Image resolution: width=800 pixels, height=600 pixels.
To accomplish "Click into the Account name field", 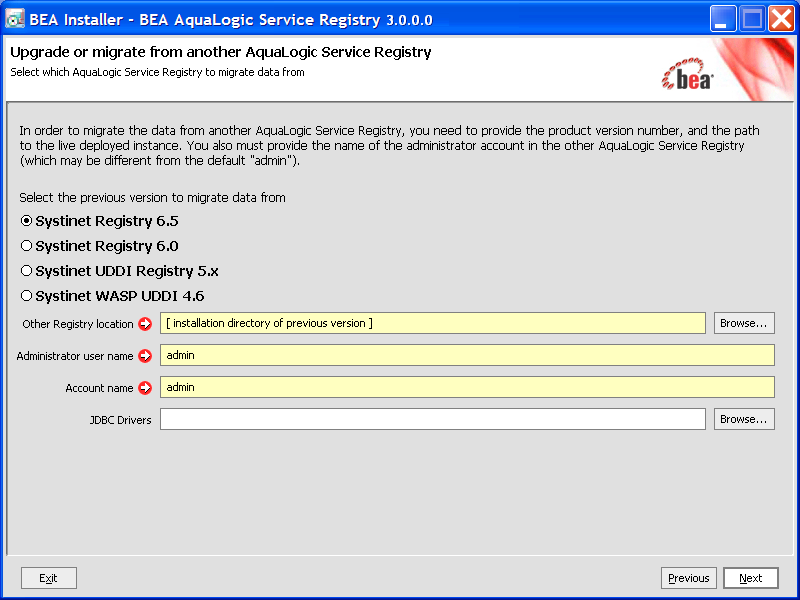I will tap(467, 387).
